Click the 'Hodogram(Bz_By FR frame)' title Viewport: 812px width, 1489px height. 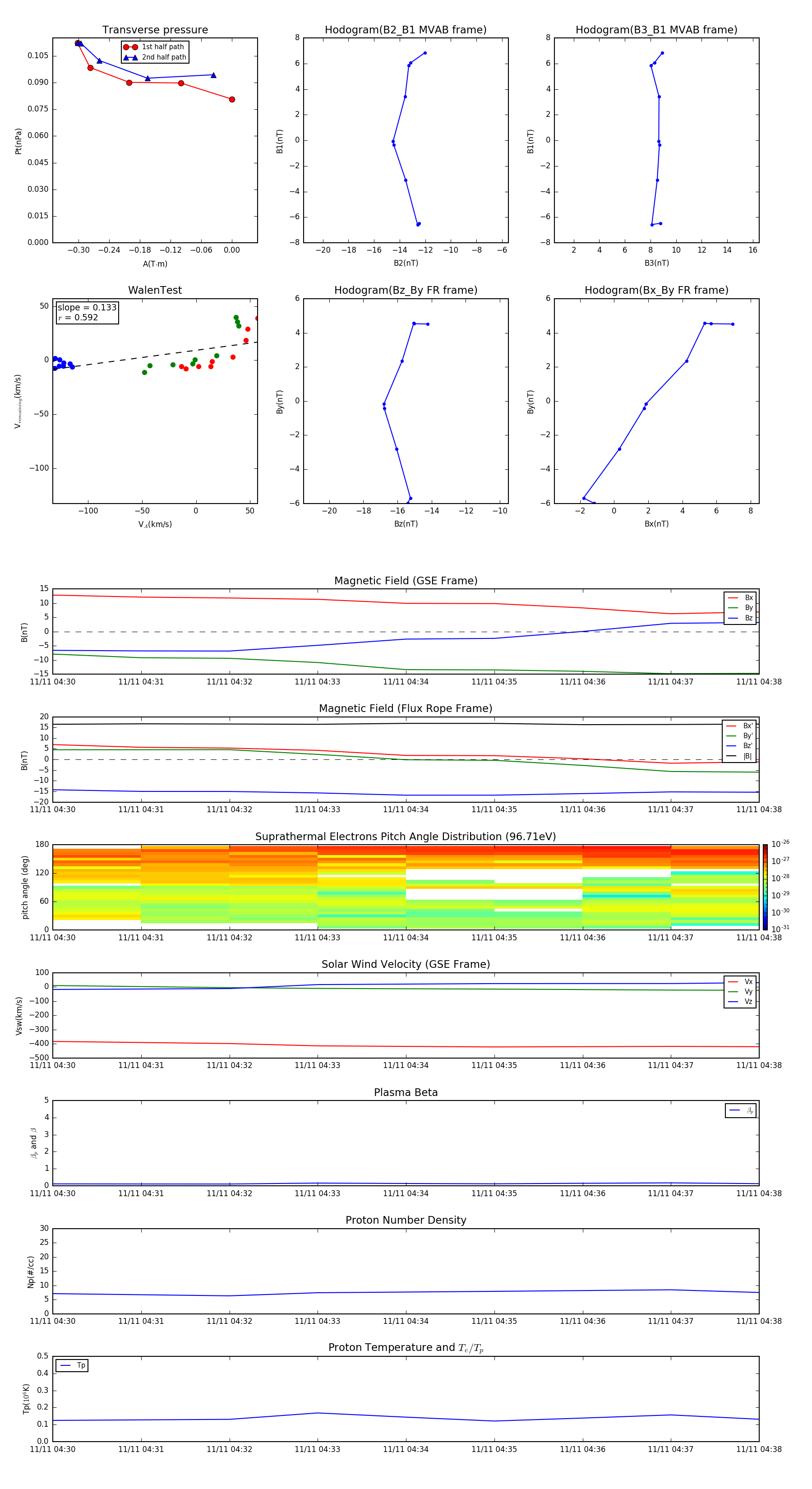406,290
